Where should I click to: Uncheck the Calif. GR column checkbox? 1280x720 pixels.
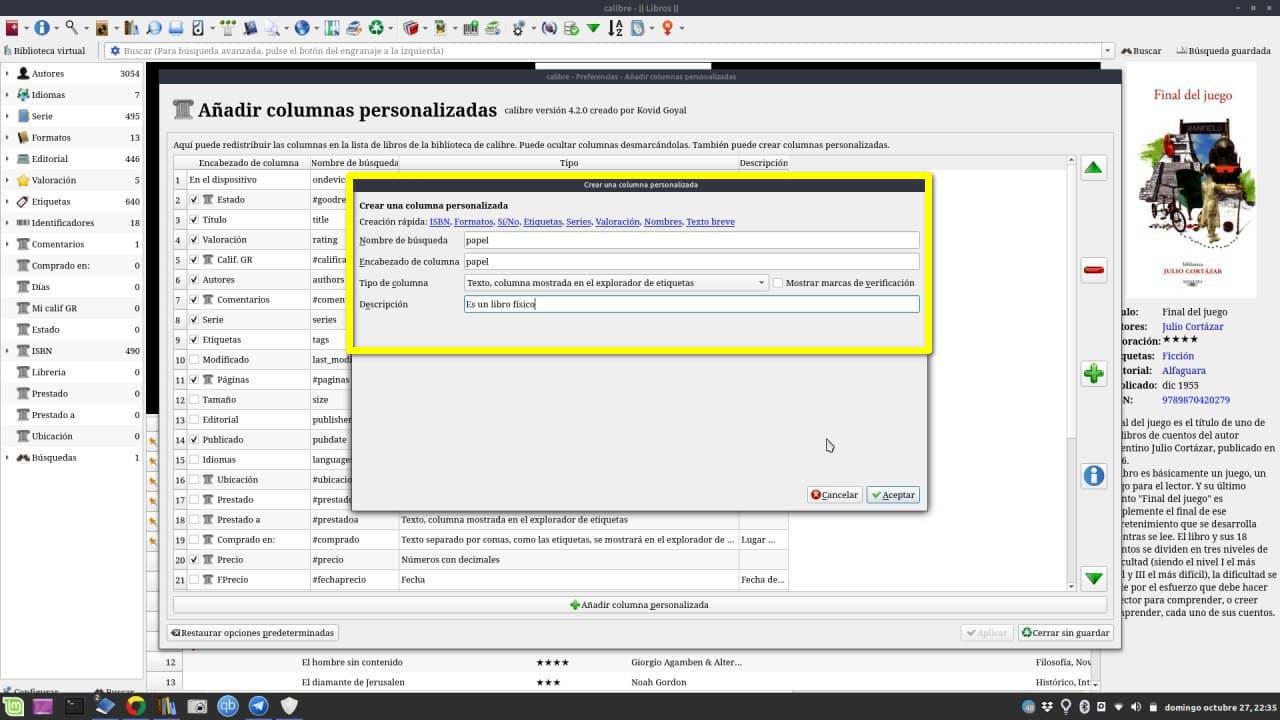coord(194,259)
